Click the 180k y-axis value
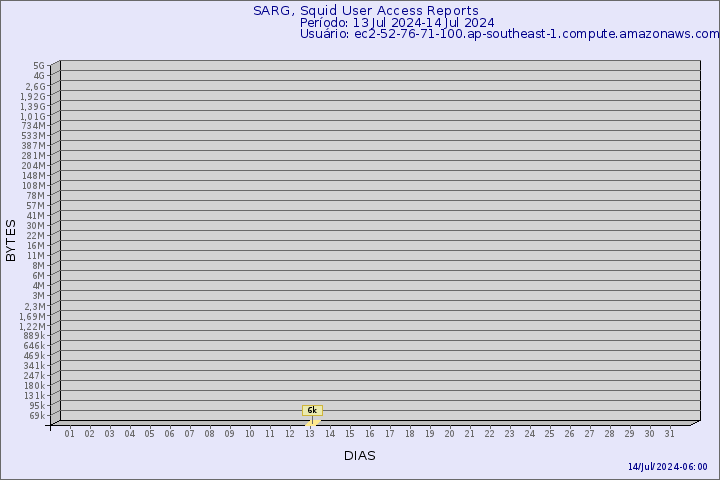Viewport: 720px width, 480px height. [34, 386]
